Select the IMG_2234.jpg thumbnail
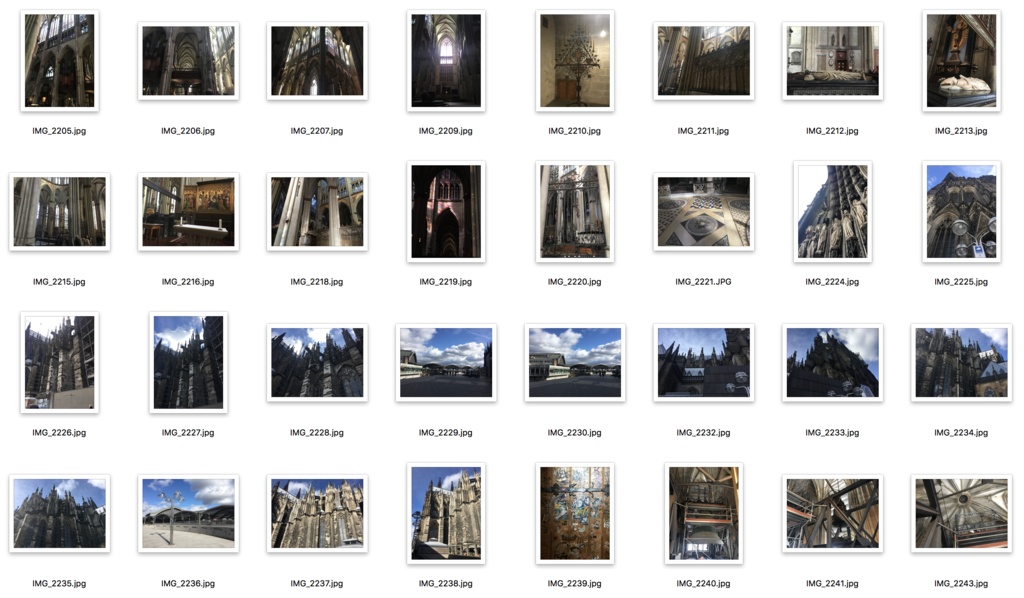The width and height of the screenshot is (1024, 598). point(961,362)
